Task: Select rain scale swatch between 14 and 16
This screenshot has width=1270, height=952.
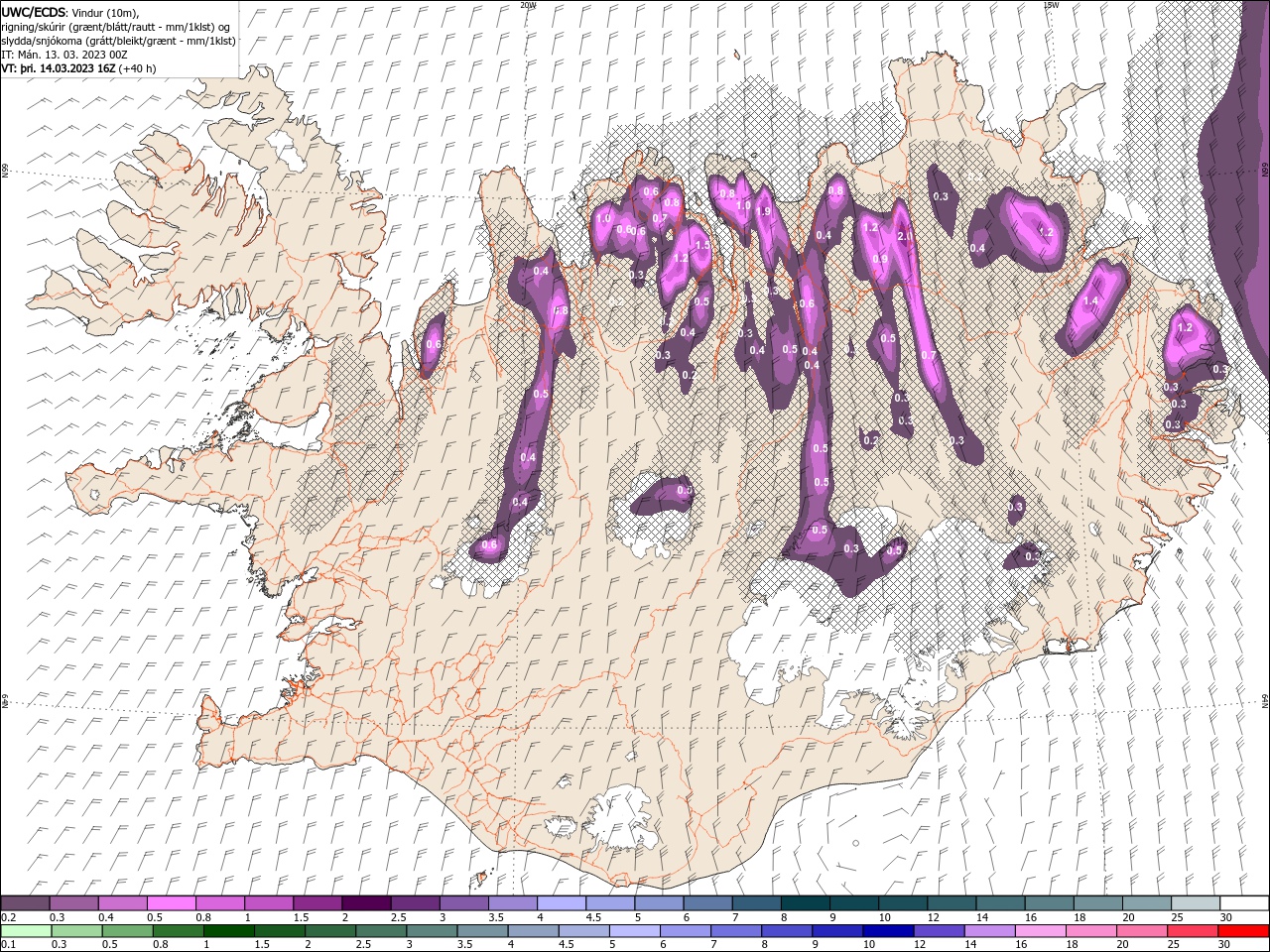Action: coord(990,930)
